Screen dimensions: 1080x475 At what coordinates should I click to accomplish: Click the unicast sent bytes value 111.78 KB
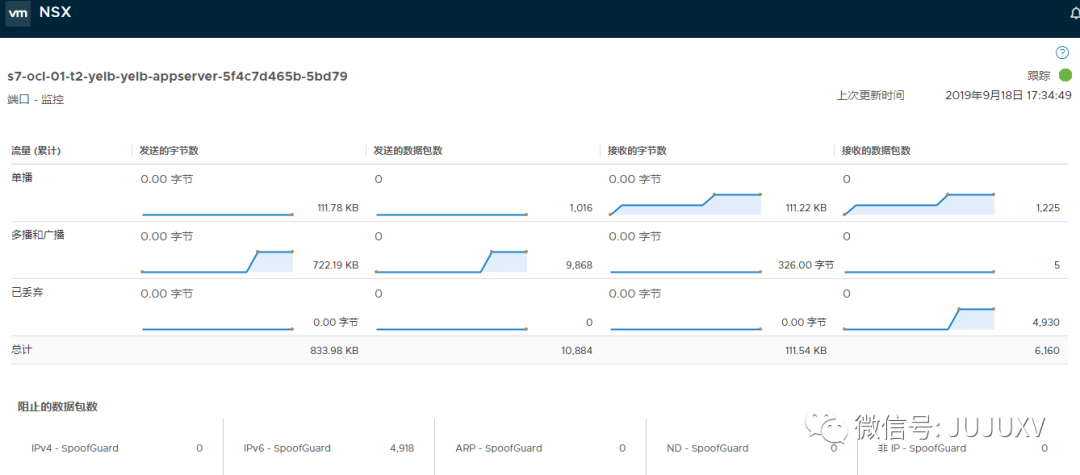click(337, 207)
